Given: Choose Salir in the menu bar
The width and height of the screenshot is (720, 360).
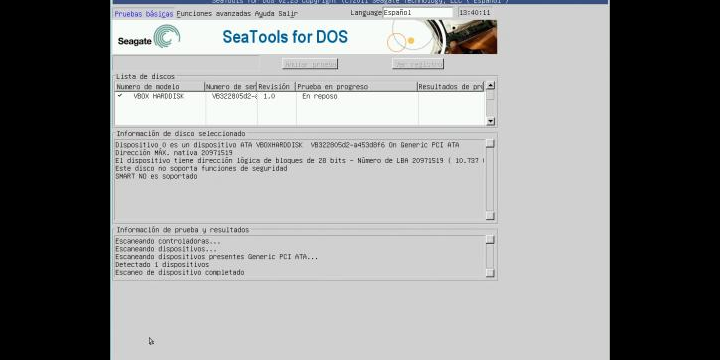Looking at the screenshot, I should click(x=288, y=14).
